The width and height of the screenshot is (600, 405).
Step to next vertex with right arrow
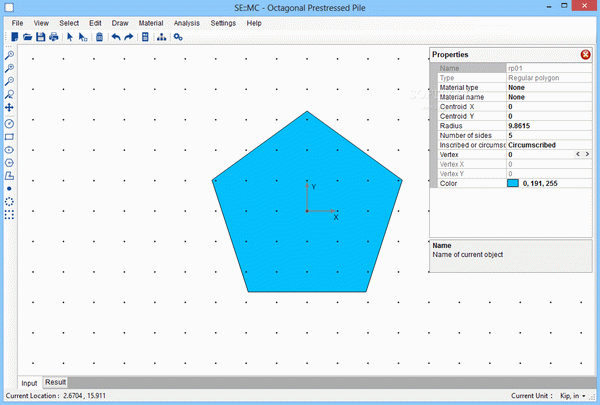587,155
